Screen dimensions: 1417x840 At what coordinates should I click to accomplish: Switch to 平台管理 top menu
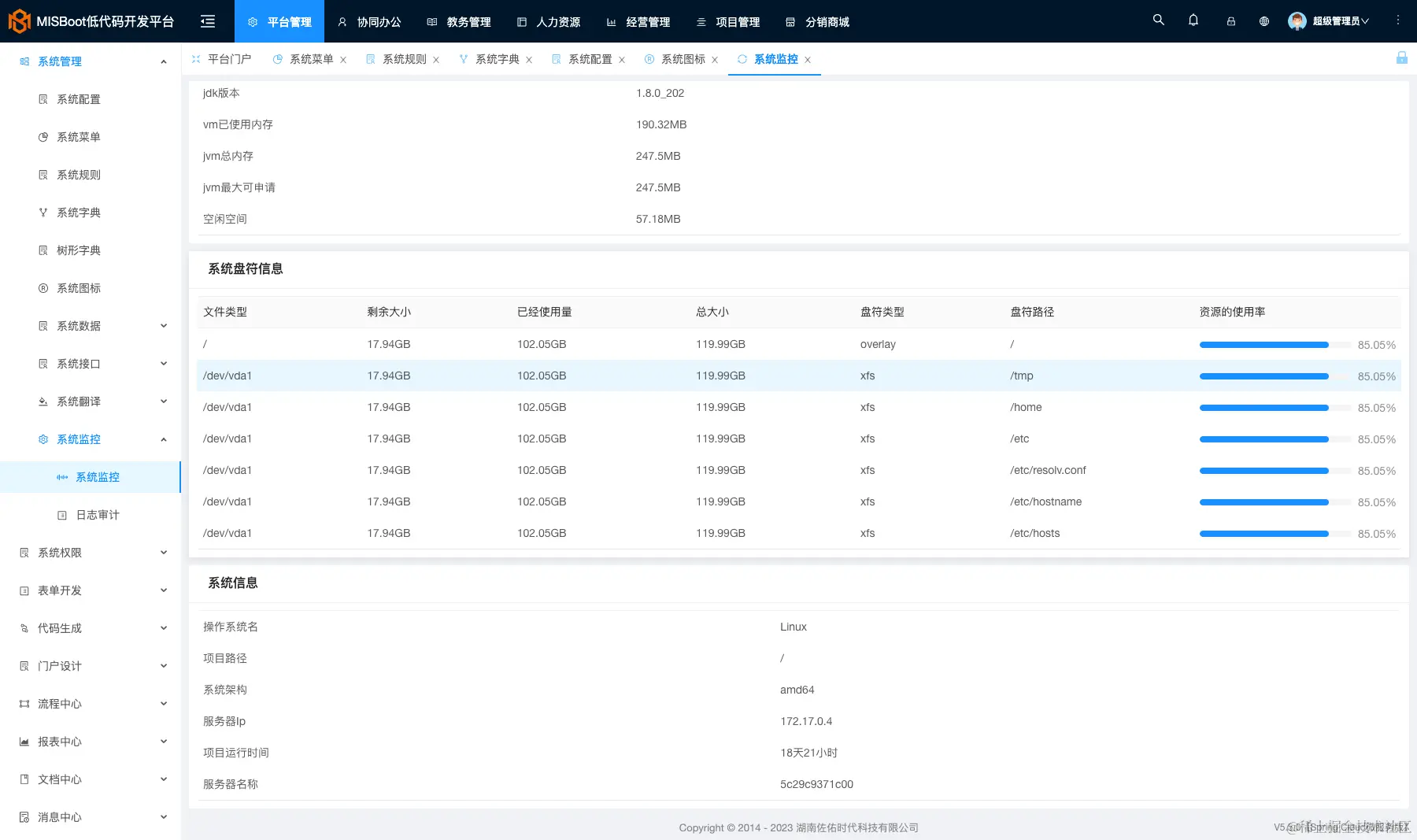(279, 22)
